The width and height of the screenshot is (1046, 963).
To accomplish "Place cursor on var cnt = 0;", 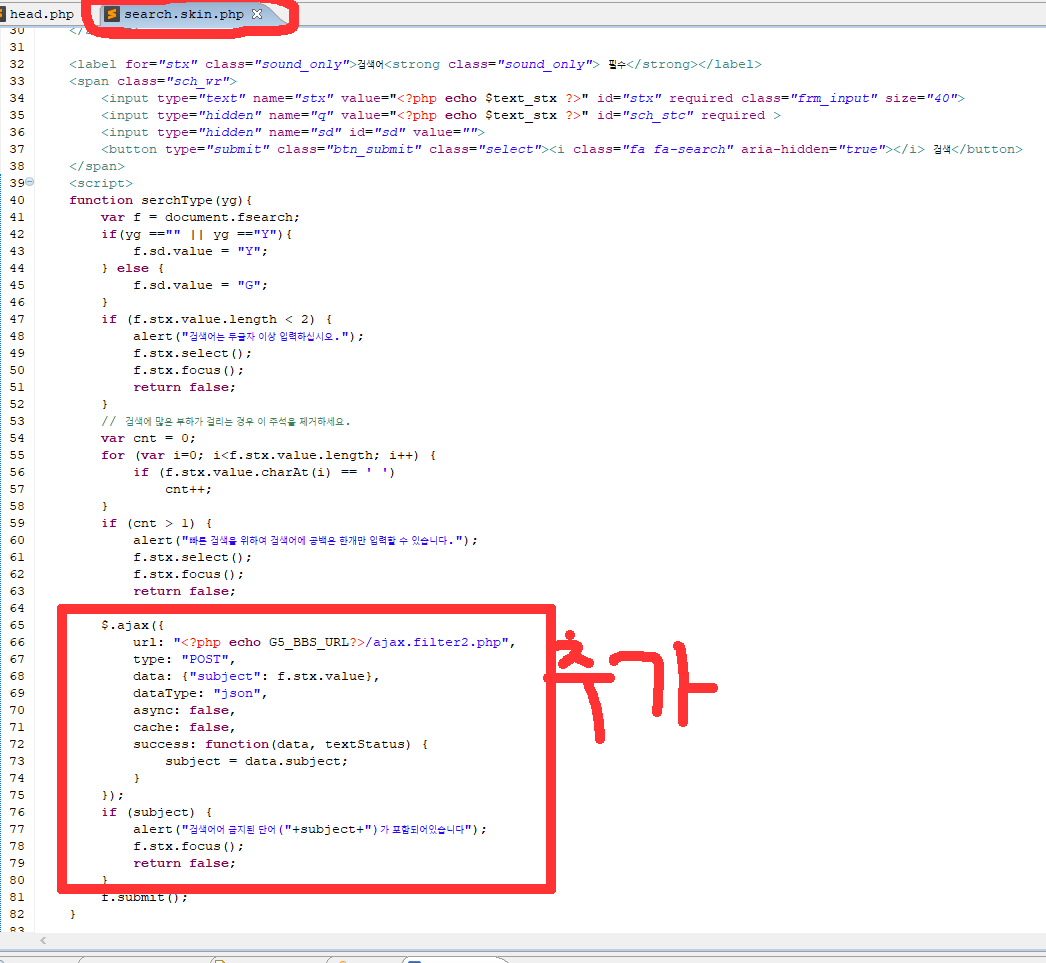I will (148, 438).
